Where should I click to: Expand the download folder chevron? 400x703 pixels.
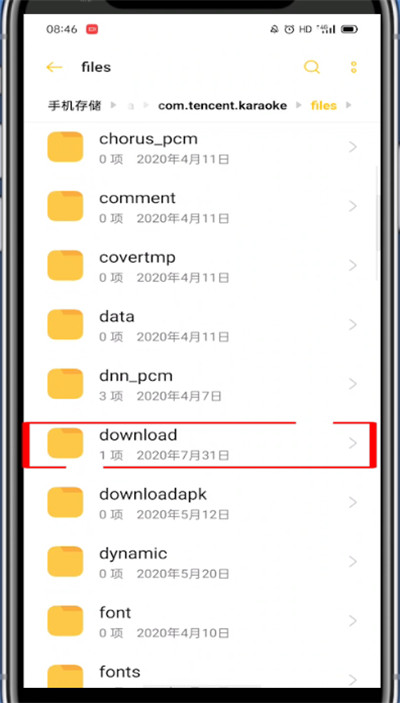(353, 443)
